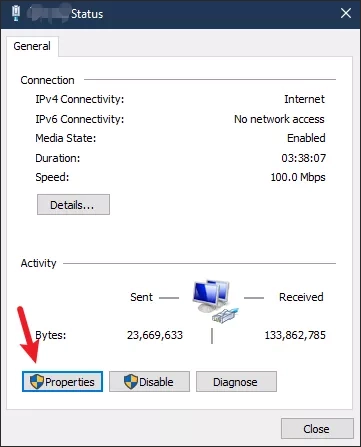Click the Duration value 03:38:07
The image size is (361, 447).
304,158
